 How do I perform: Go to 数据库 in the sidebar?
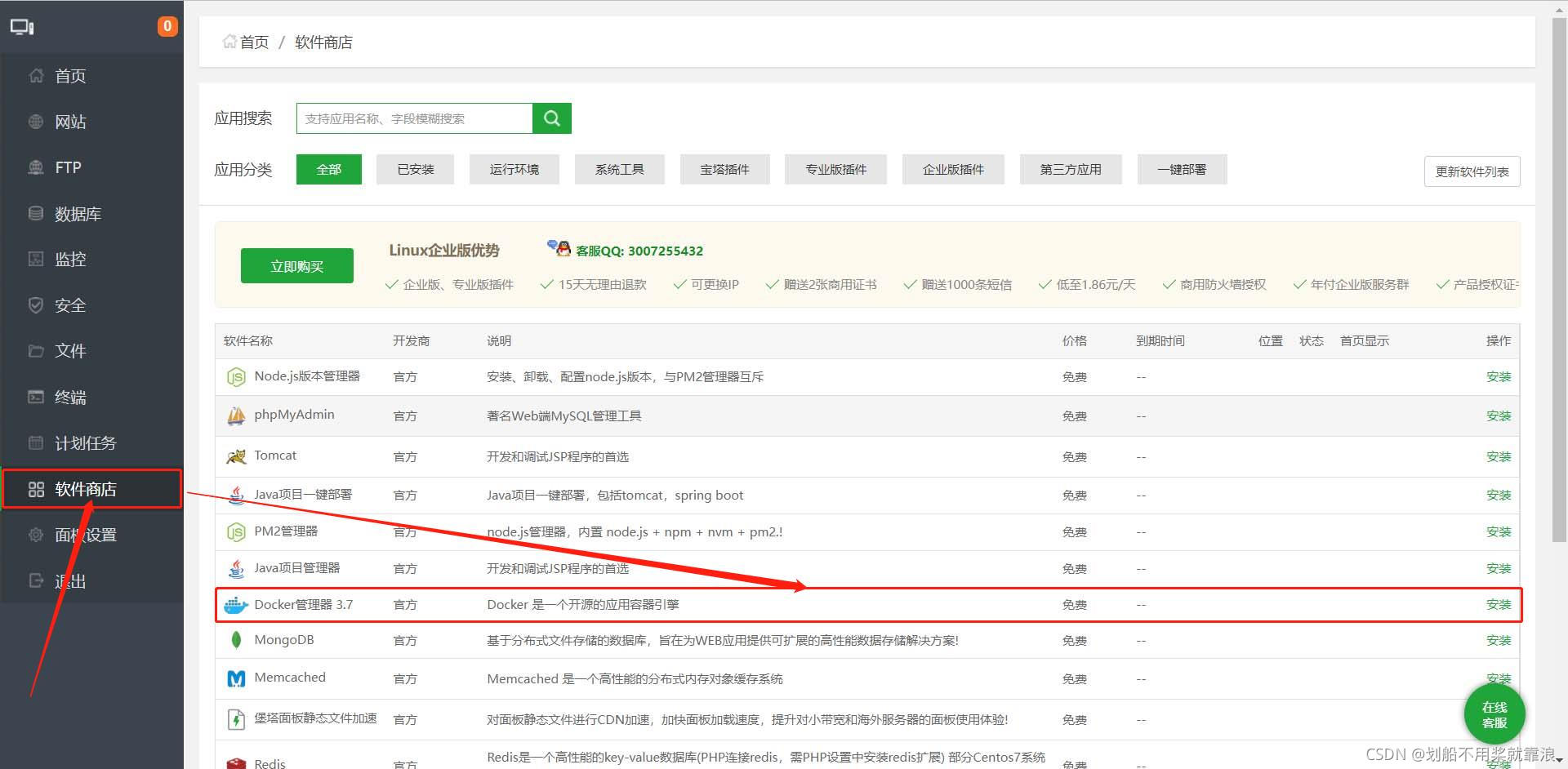(x=78, y=214)
